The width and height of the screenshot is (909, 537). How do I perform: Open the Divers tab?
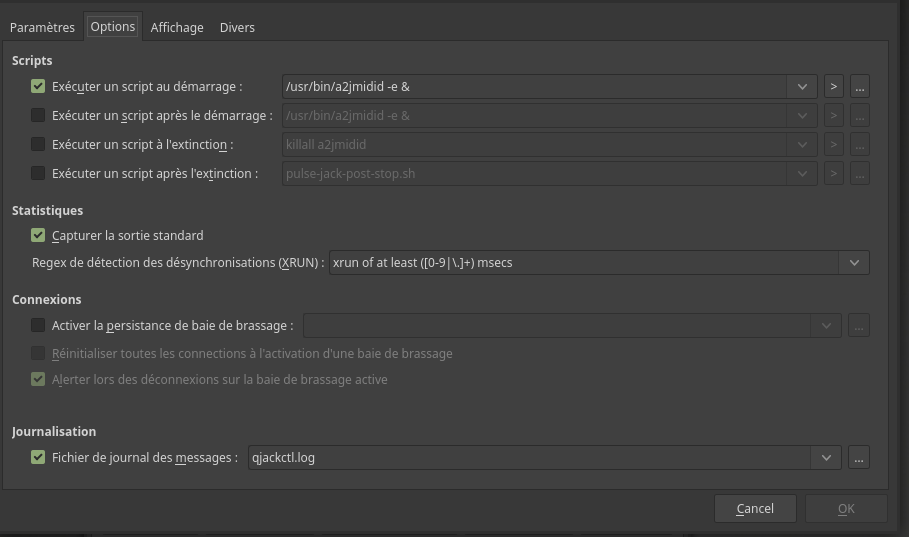point(237,28)
